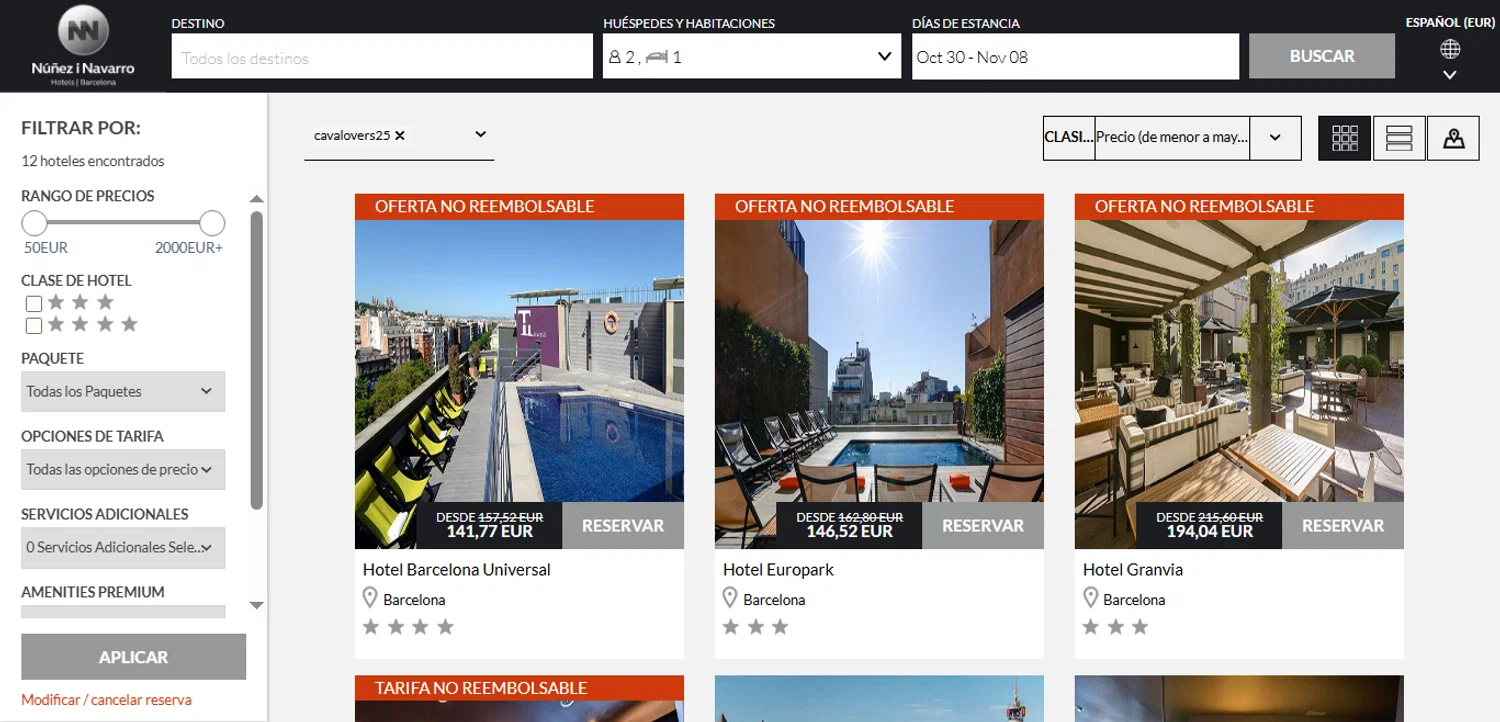1500x722 pixels.
Task: Click Barcelona under Hotel Europark
Action: (x=774, y=600)
